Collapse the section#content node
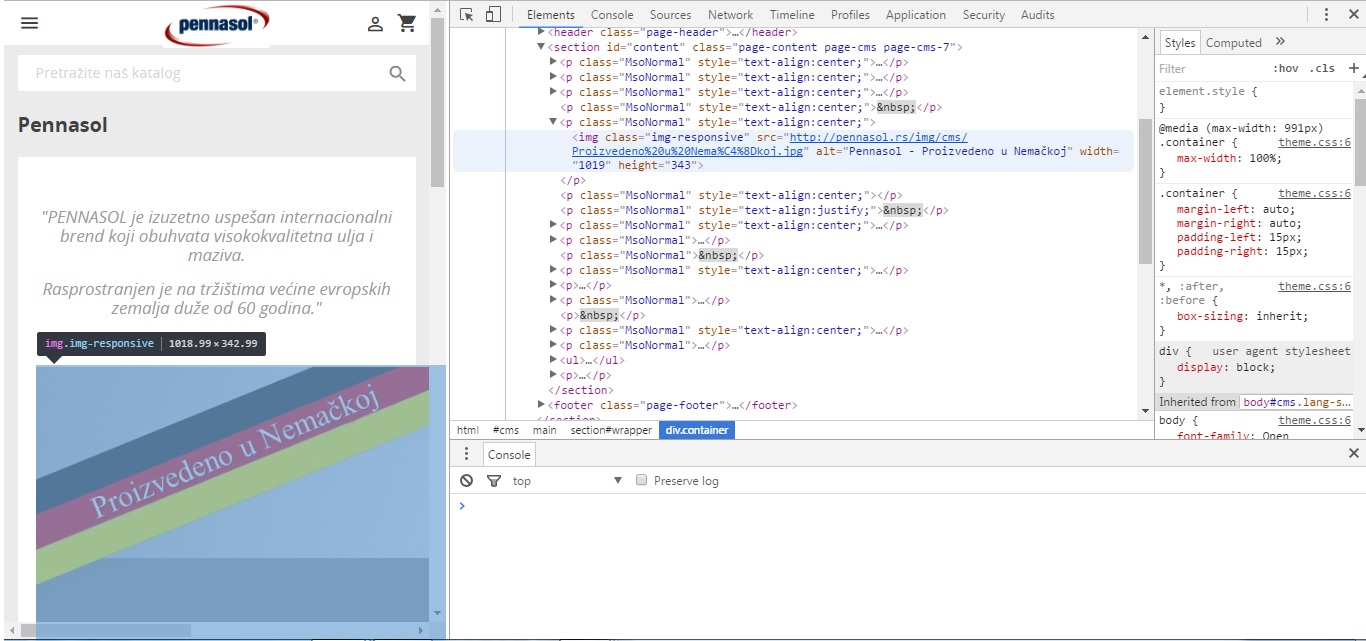This screenshot has width=1366, height=641. [x=541, y=47]
